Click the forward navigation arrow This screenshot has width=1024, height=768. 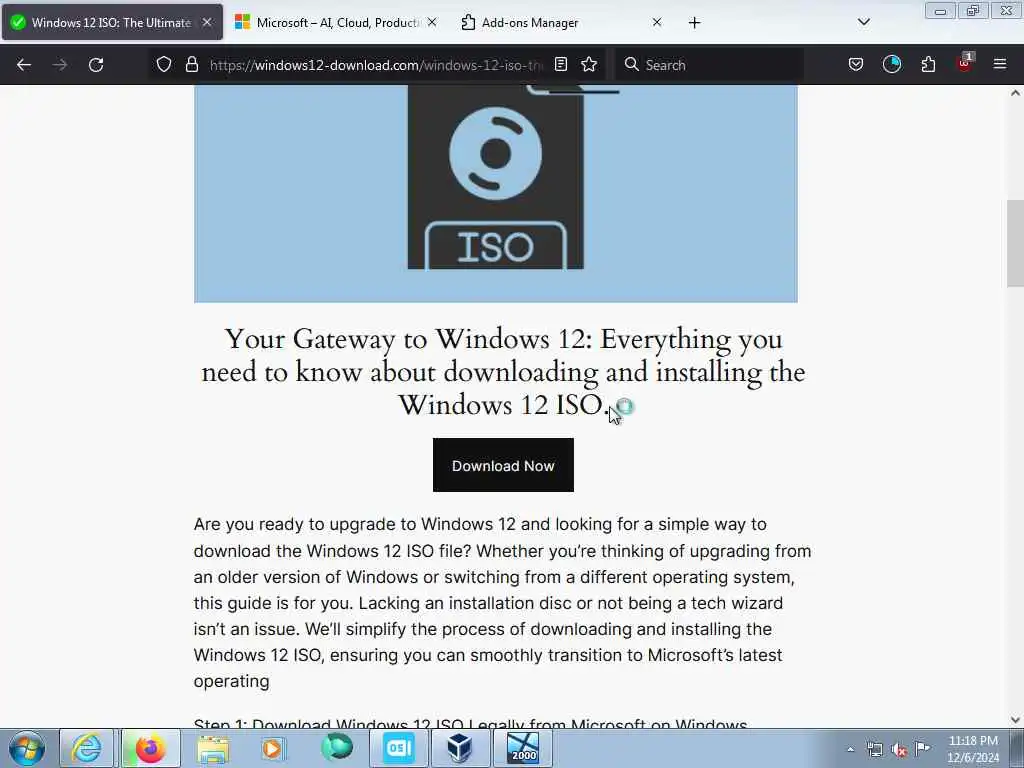(x=60, y=65)
